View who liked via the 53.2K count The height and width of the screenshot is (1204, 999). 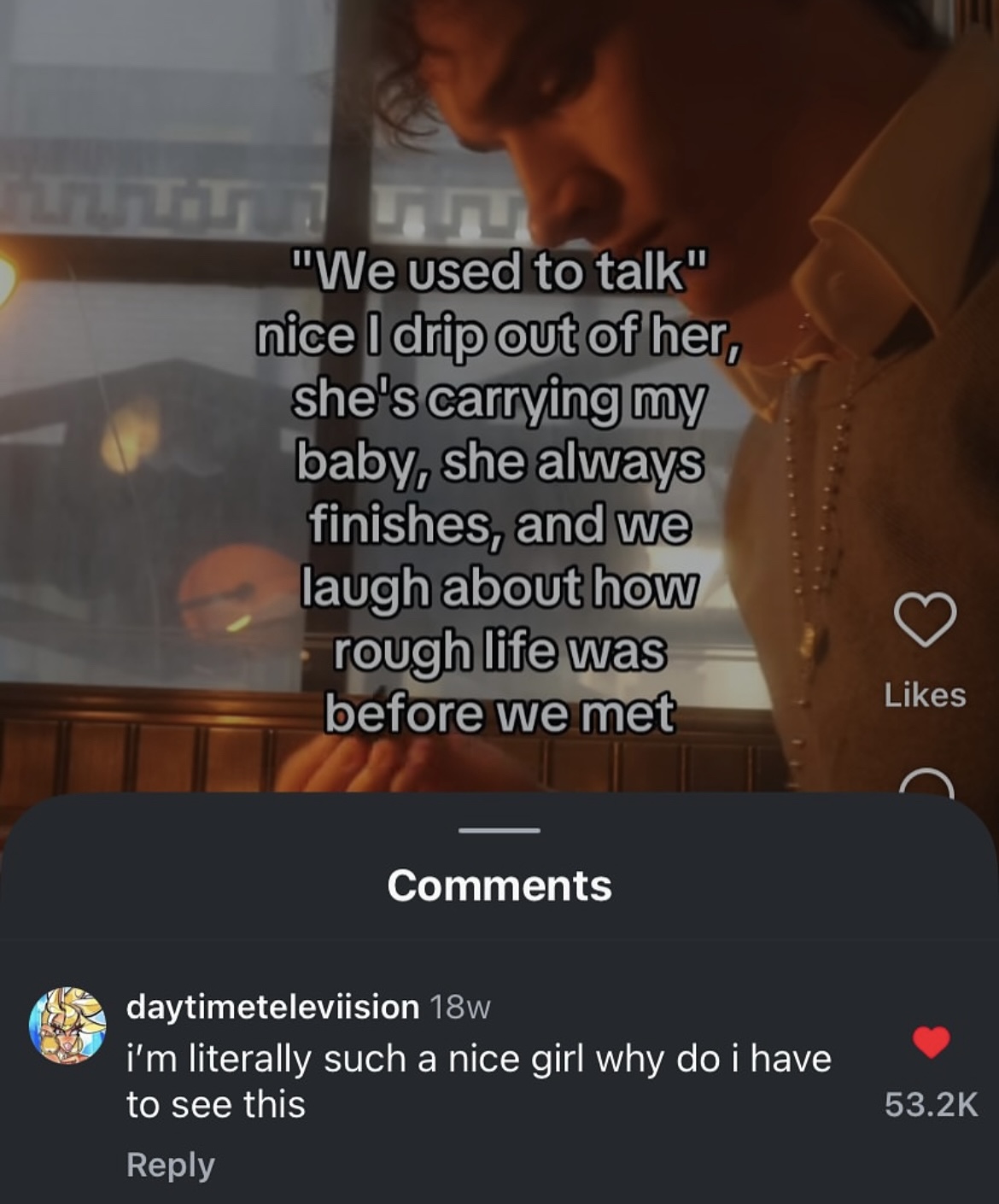click(931, 1104)
